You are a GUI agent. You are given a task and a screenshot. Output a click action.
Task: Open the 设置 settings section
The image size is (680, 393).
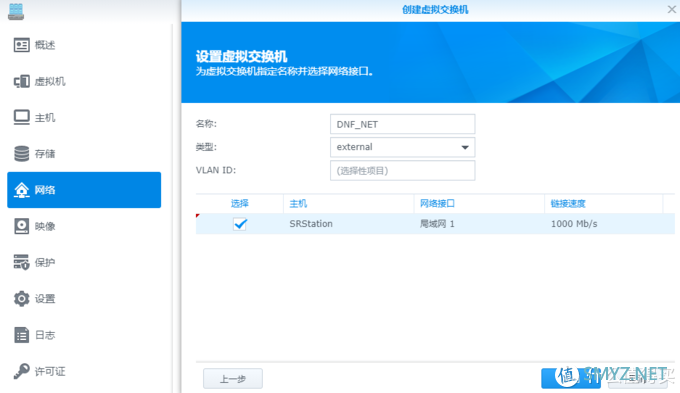tap(84, 298)
